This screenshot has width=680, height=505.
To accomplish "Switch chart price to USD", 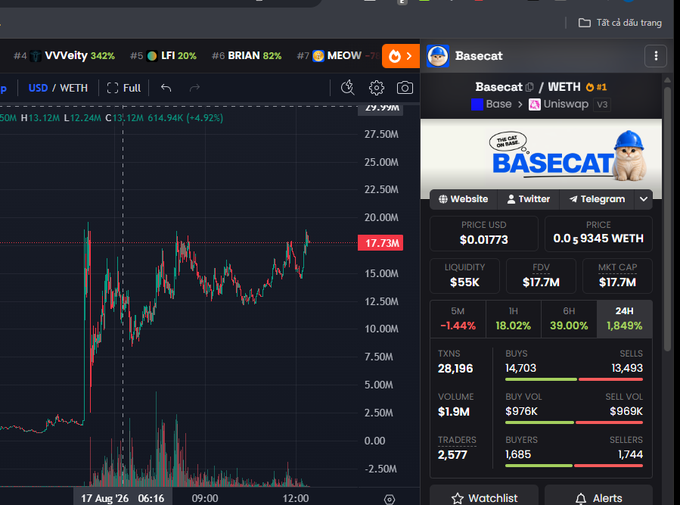I will point(38,88).
